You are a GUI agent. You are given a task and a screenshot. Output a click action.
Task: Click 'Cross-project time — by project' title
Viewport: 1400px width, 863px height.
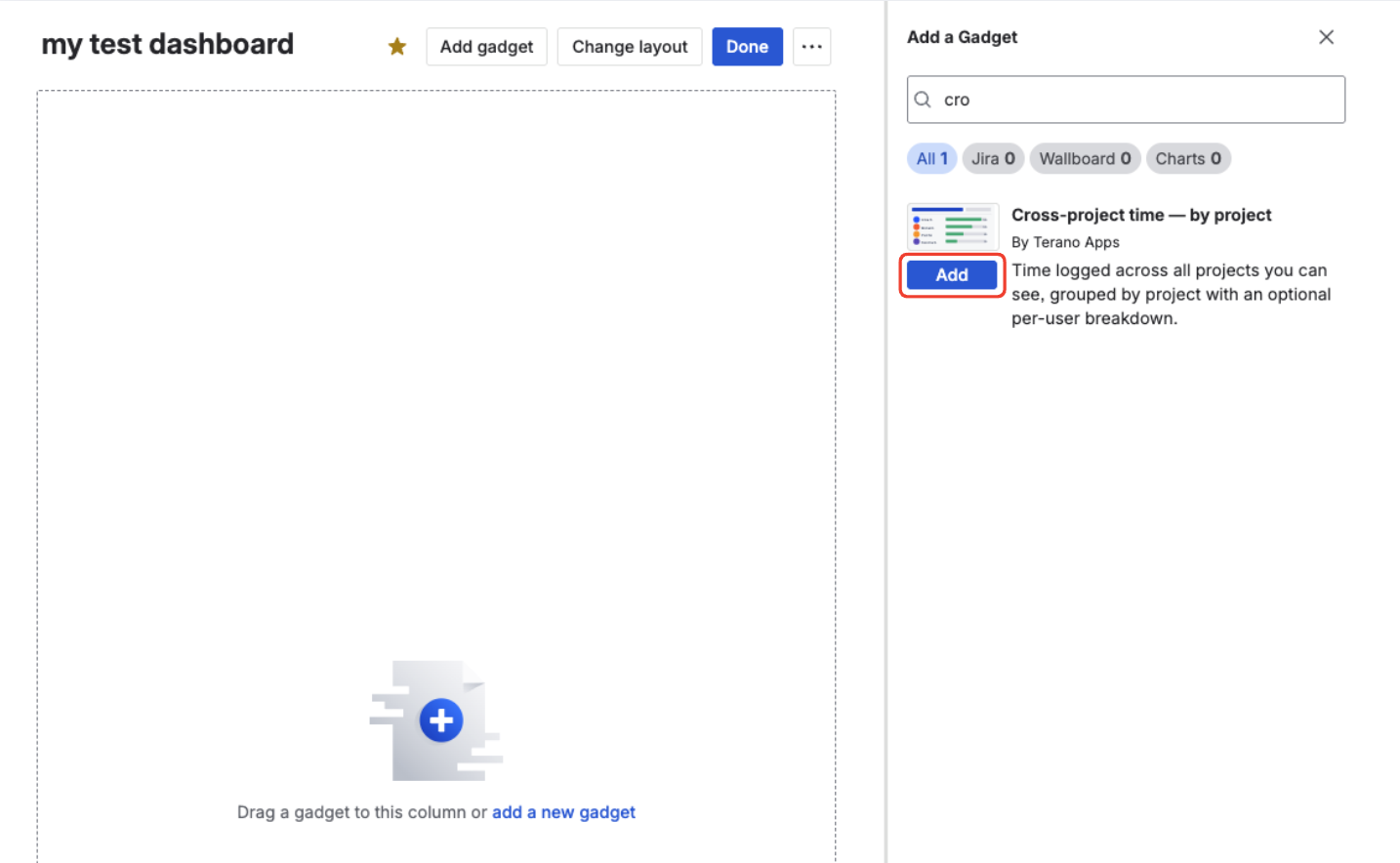[x=1141, y=215]
